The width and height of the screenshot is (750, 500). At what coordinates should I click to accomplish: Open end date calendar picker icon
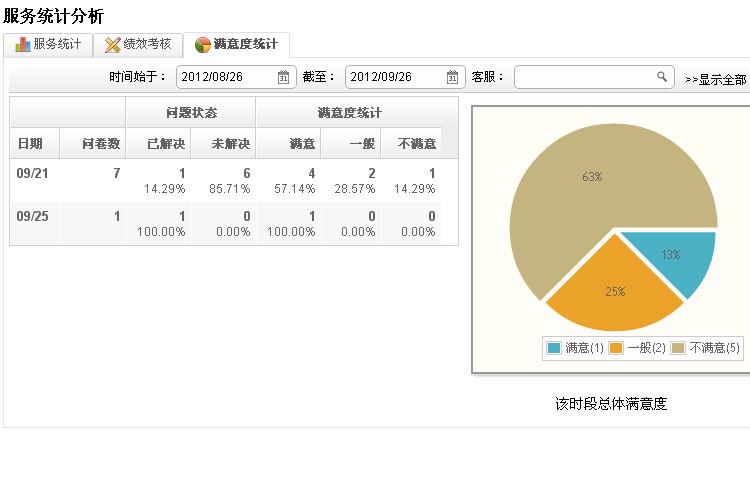pos(452,77)
